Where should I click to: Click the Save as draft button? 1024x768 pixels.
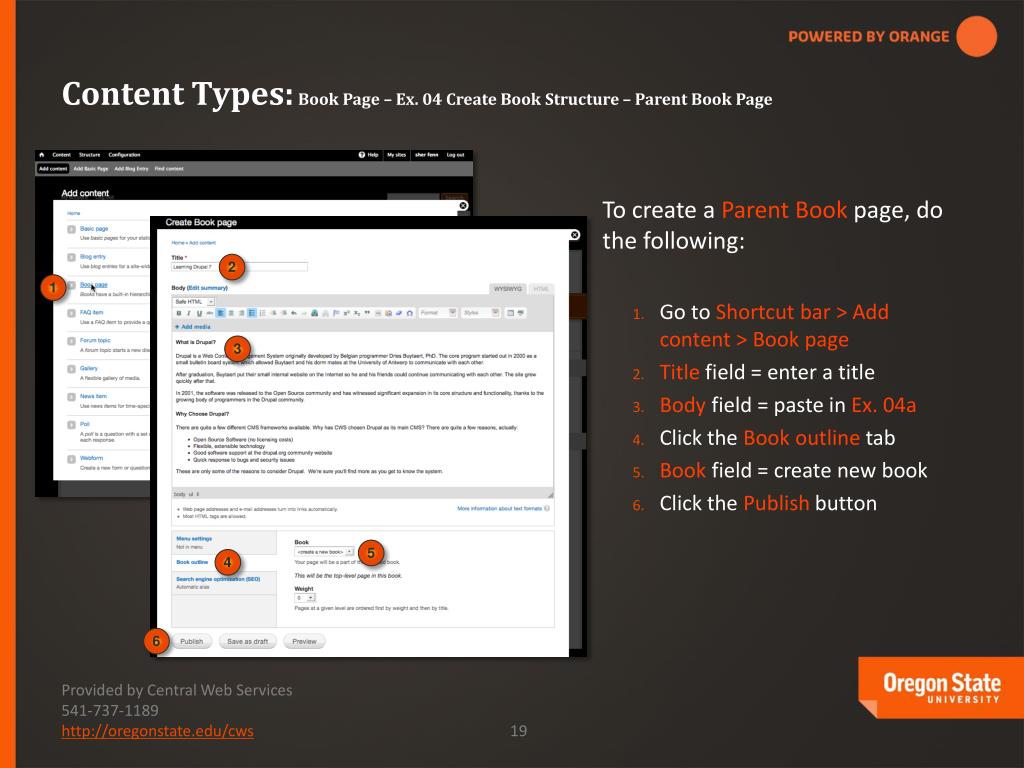tap(248, 641)
